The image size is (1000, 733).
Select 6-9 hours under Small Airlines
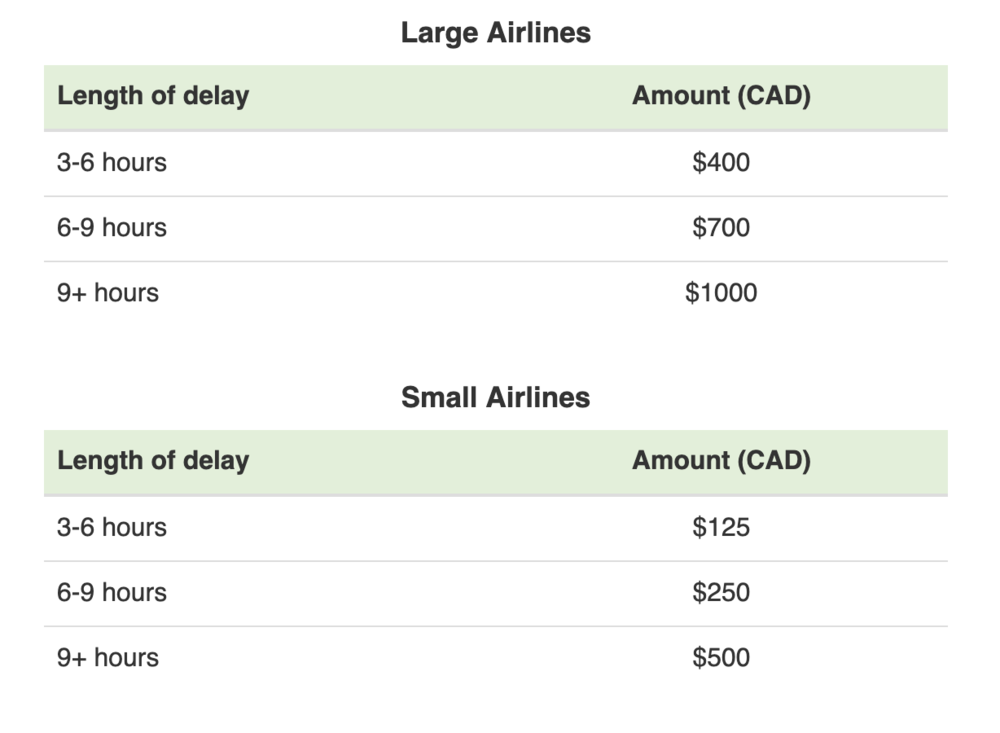point(112,593)
